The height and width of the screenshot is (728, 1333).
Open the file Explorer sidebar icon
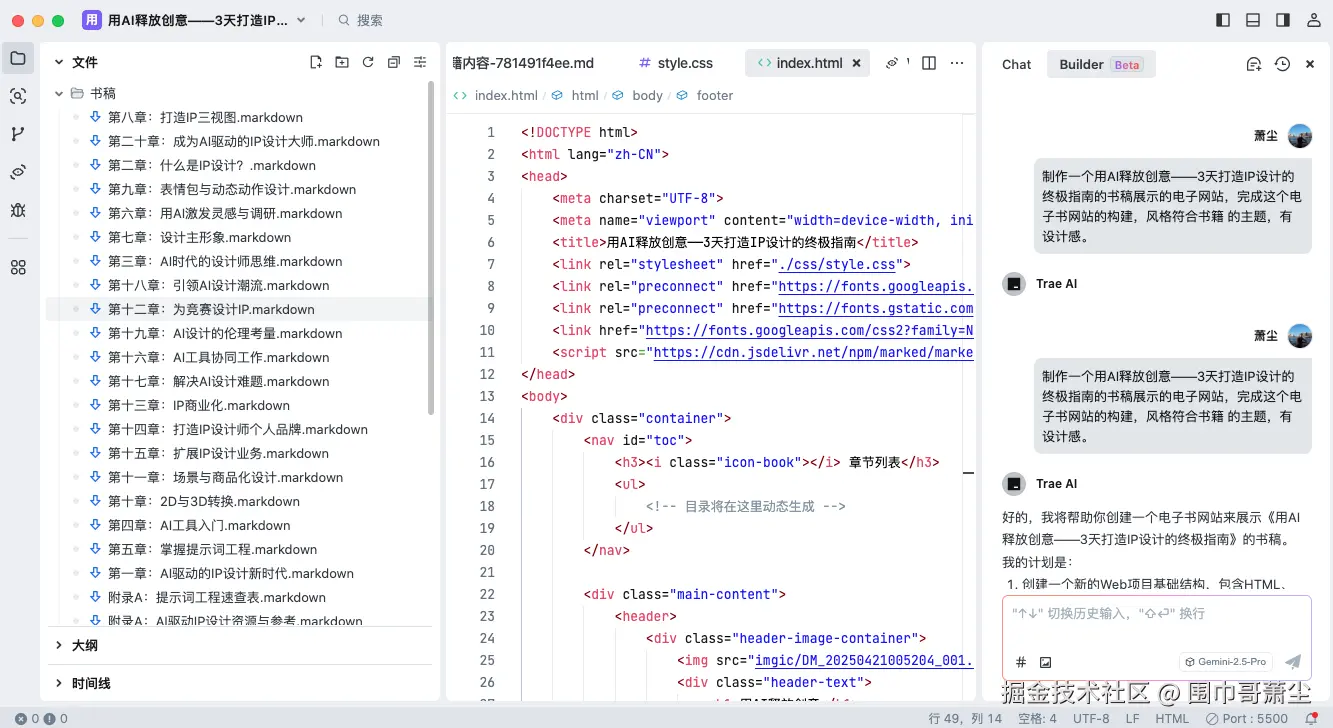tap(18, 58)
